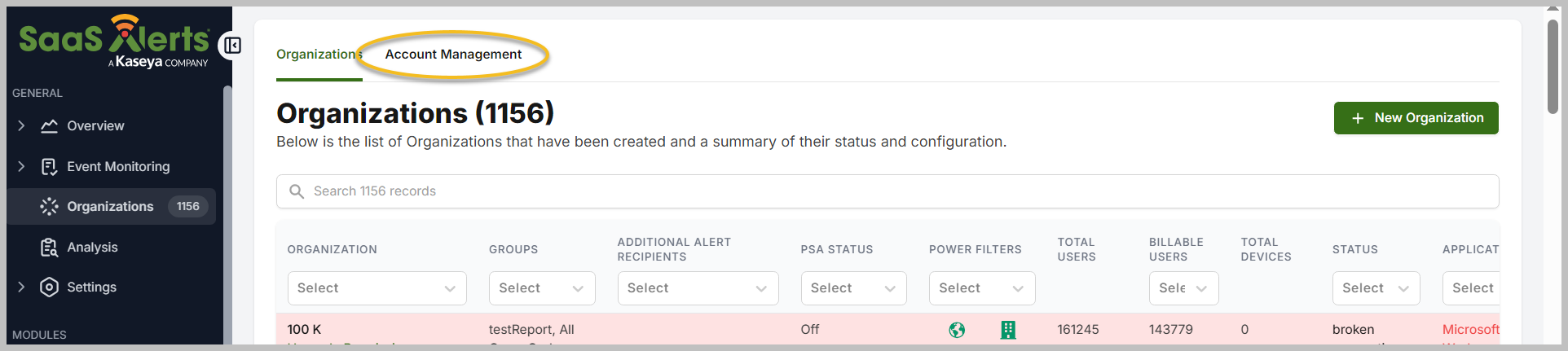Select the Organizations tab
Image resolution: width=1568 pixels, height=351 pixels.
pyautogui.click(x=316, y=55)
